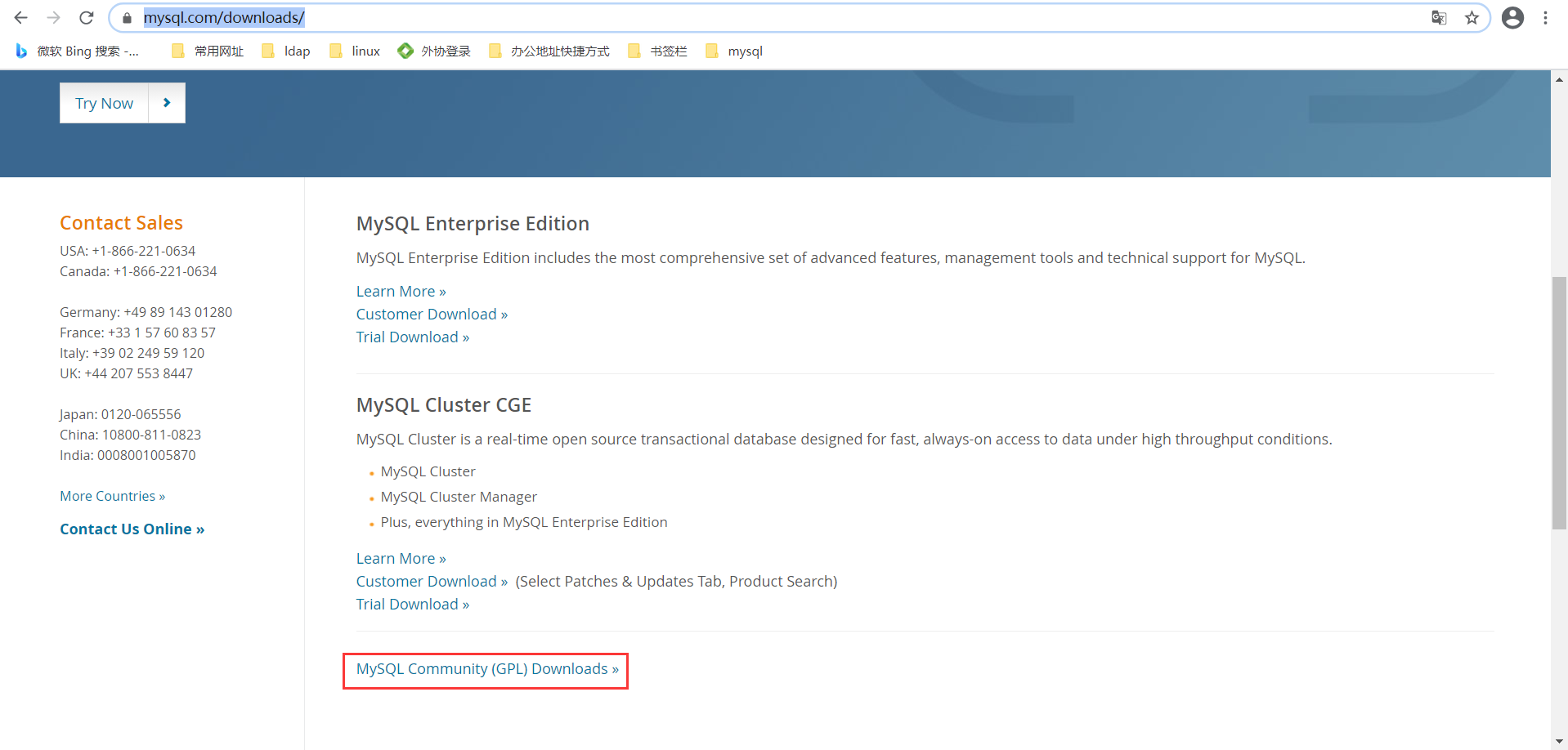Open the More Countries link

tap(112, 496)
